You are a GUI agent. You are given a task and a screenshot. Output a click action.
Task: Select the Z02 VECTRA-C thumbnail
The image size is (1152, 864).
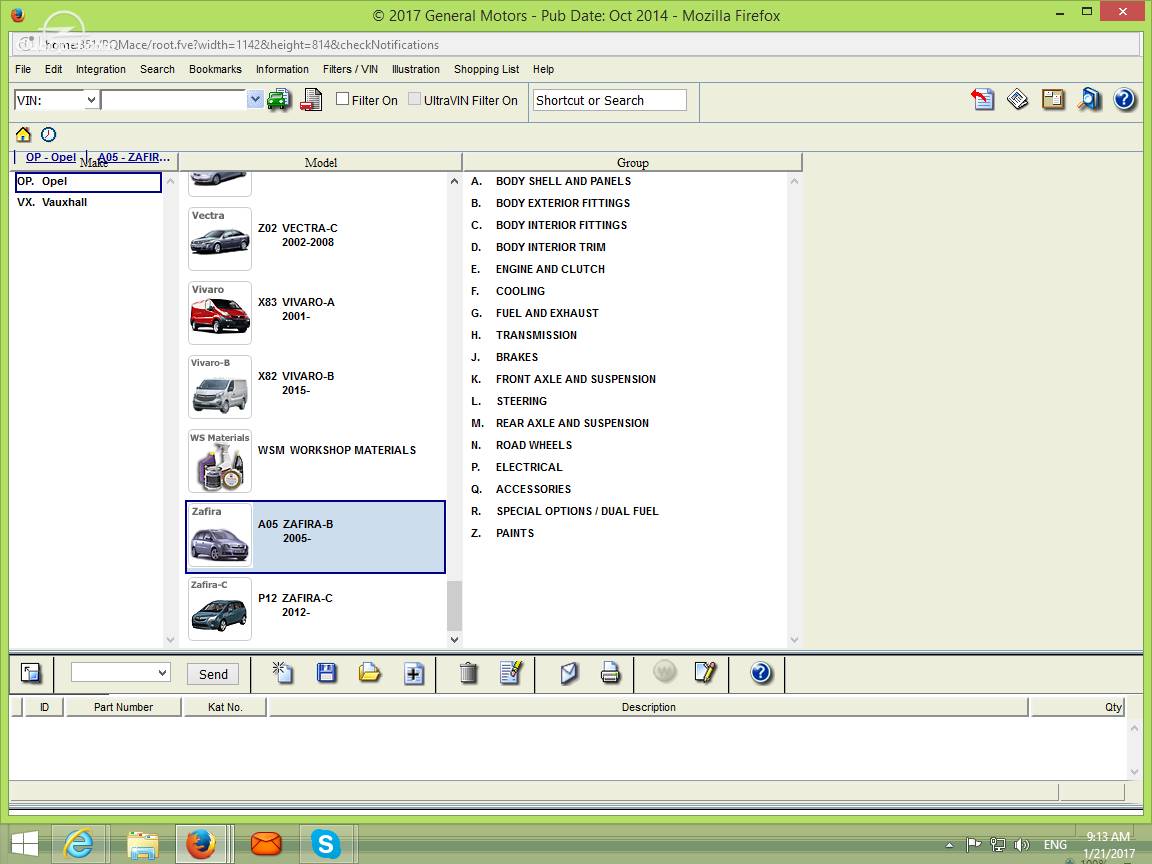tap(220, 238)
